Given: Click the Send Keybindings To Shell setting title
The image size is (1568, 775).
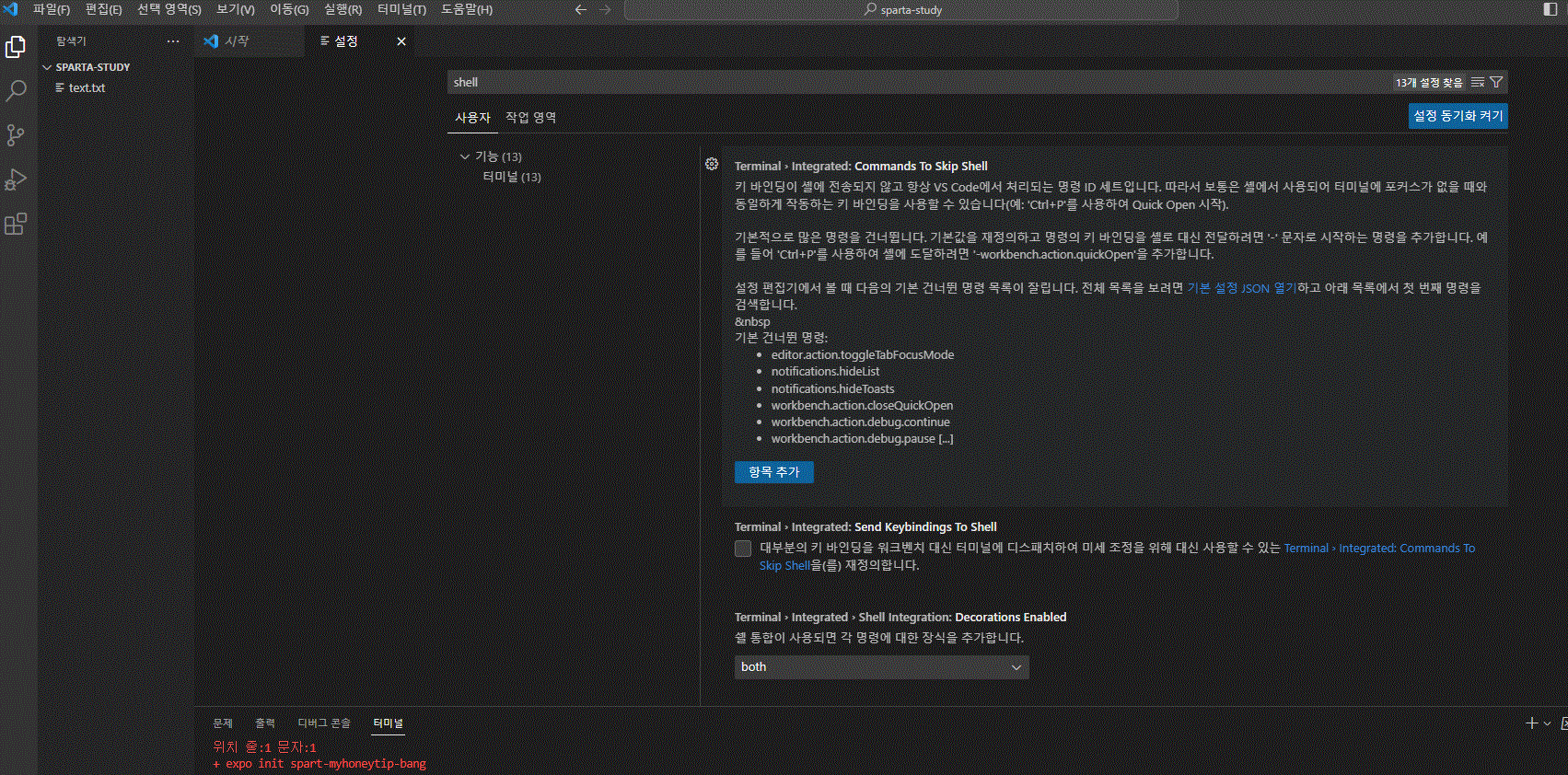Looking at the screenshot, I should (x=865, y=527).
